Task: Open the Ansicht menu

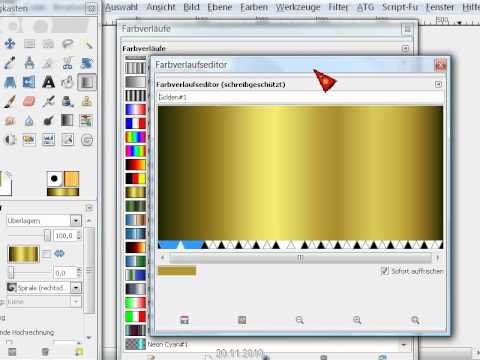Action: 161,7
